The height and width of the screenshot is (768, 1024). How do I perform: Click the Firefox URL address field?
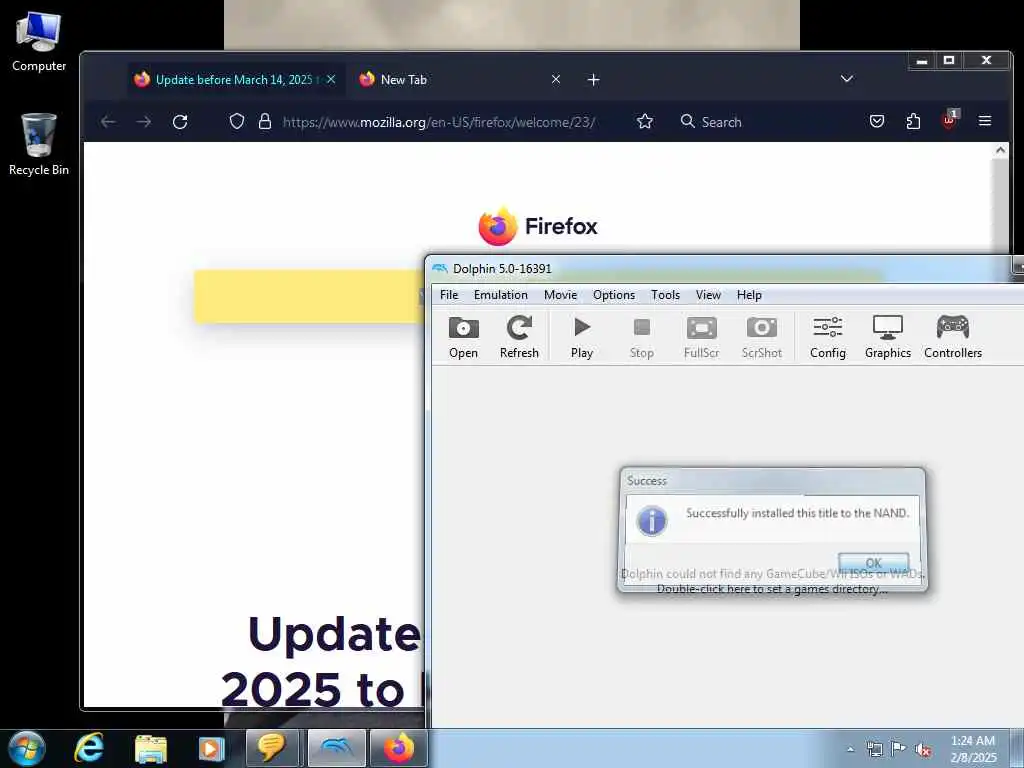pos(439,122)
